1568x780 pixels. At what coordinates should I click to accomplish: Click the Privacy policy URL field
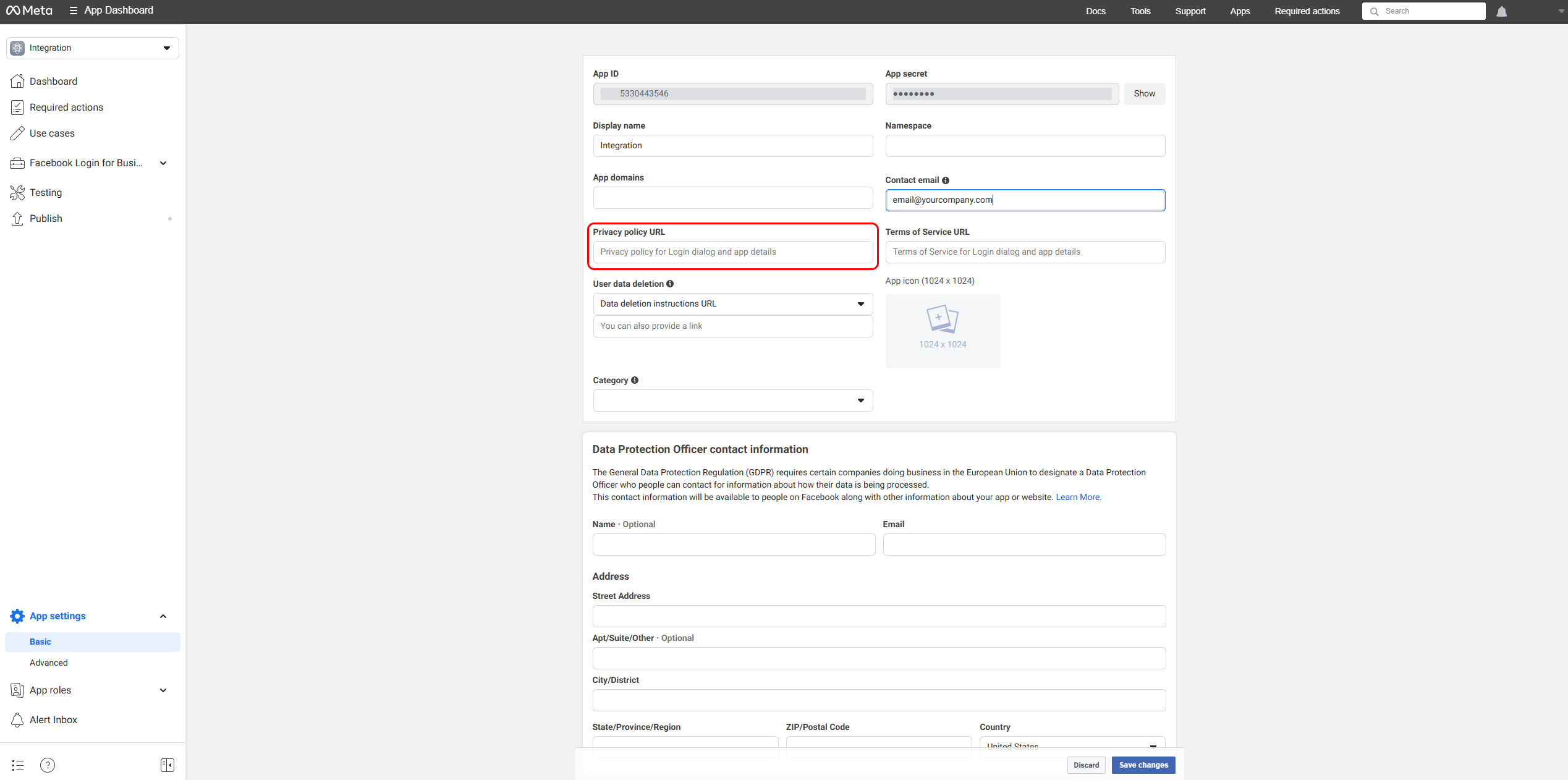[x=732, y=252]
